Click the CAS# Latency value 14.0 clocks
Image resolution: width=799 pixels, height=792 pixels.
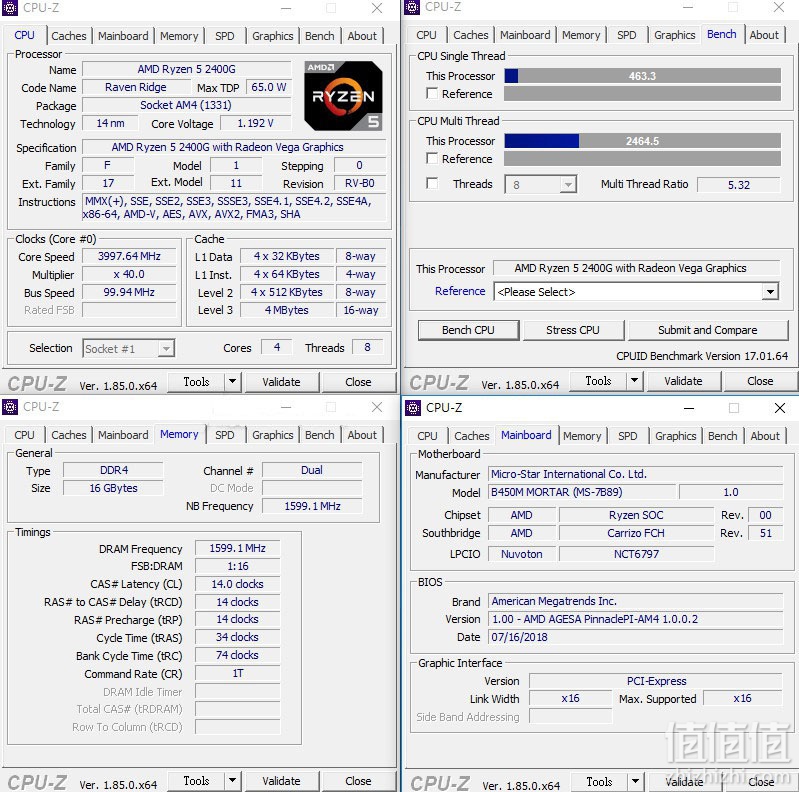(237, 584)
